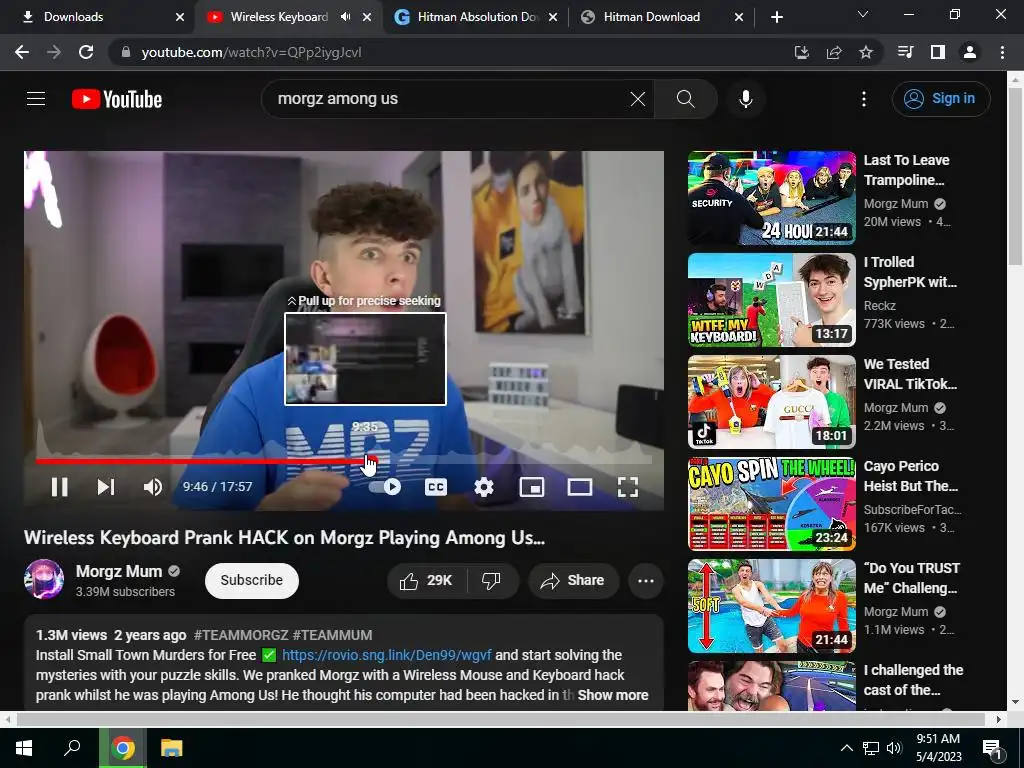
Task: Dislike this video
Action: pyautogui.click(x=491, y=580)
